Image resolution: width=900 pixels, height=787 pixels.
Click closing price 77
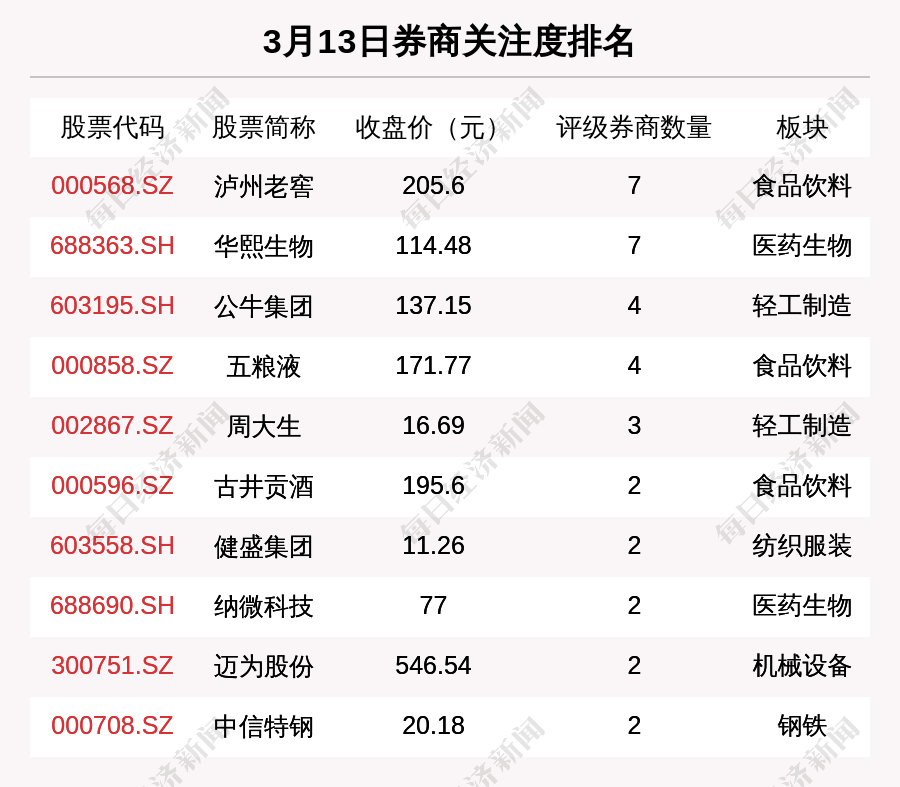433,606
